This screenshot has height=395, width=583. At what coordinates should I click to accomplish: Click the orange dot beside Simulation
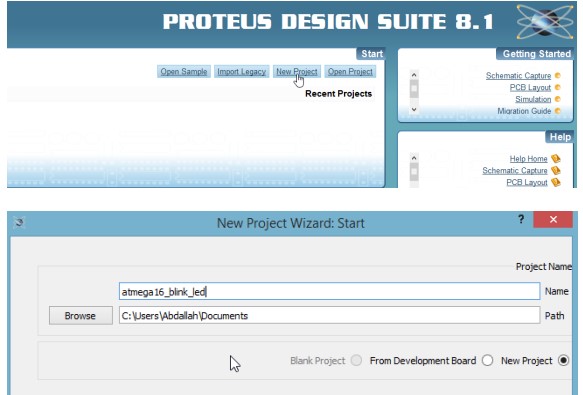click(x=558, y=99)
